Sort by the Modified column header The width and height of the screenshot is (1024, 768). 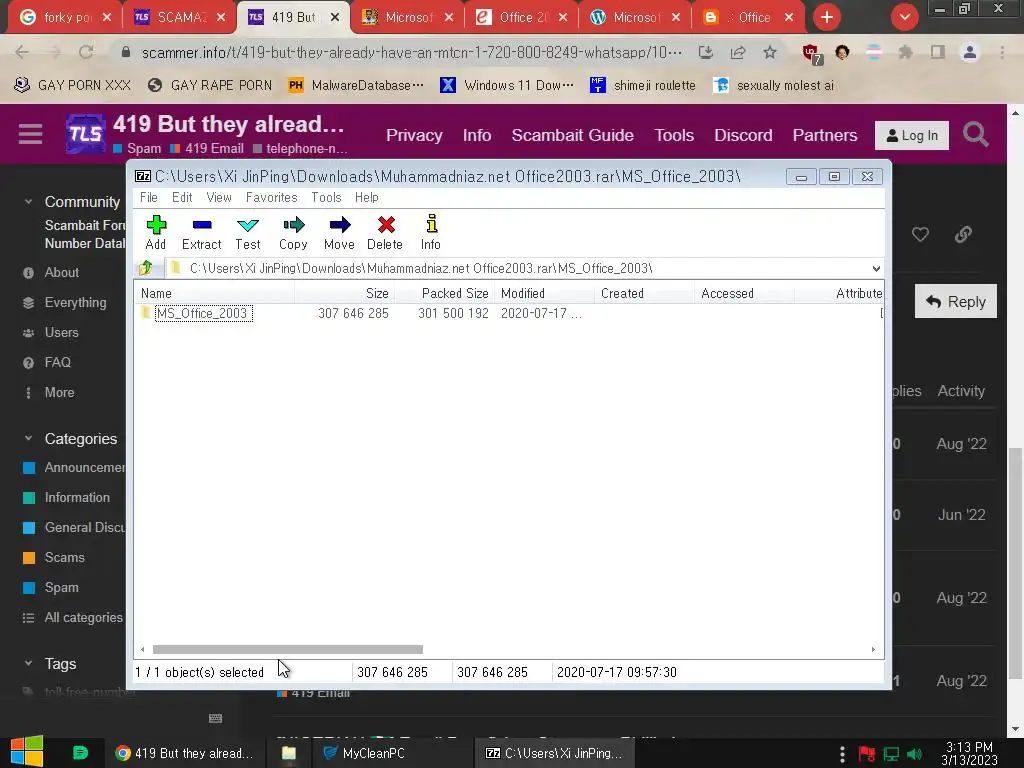[x=544, y=293]
